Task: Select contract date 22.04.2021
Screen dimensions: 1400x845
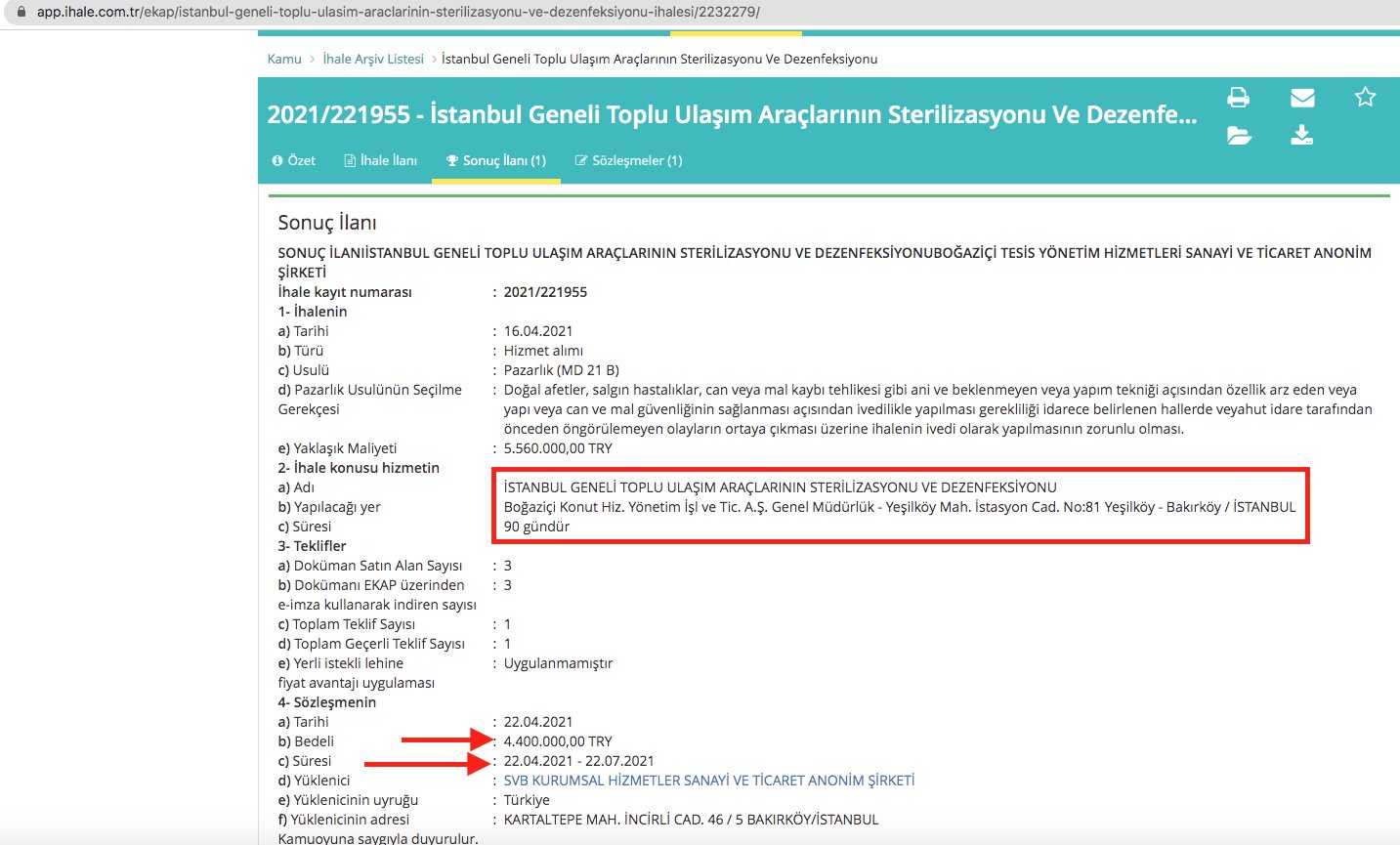Action: click(x=538, y=722)
